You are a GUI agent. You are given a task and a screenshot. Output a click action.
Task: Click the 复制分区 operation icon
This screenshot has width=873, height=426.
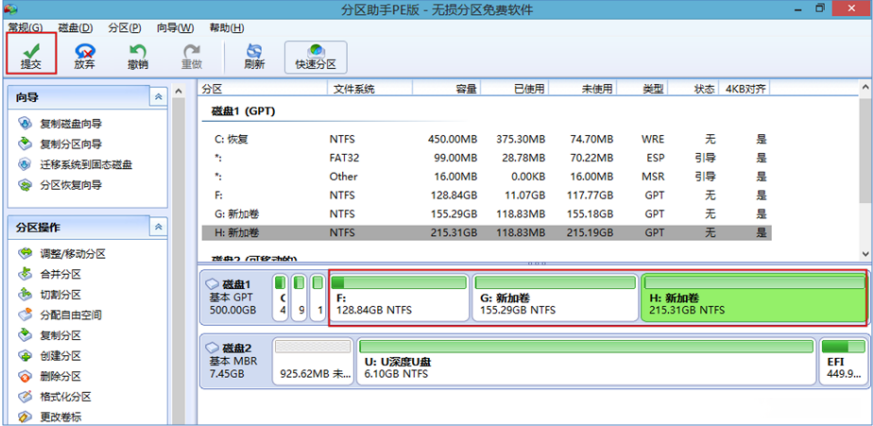pos(26,335)
